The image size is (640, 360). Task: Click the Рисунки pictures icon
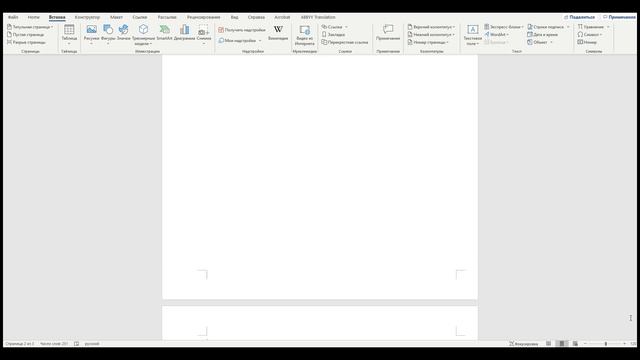(91, 29)
